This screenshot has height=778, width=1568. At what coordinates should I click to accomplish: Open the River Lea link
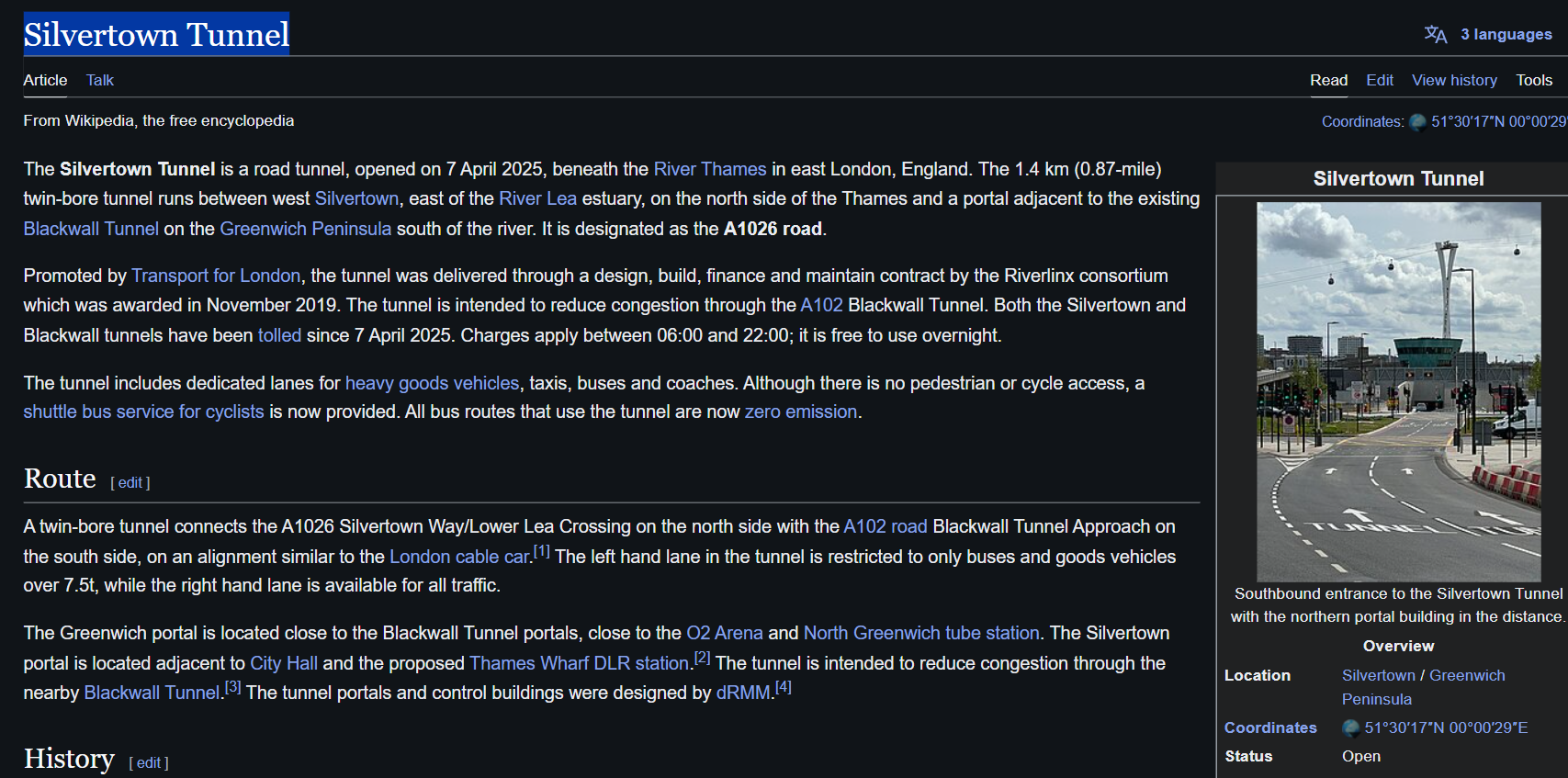tap(537, 198)
